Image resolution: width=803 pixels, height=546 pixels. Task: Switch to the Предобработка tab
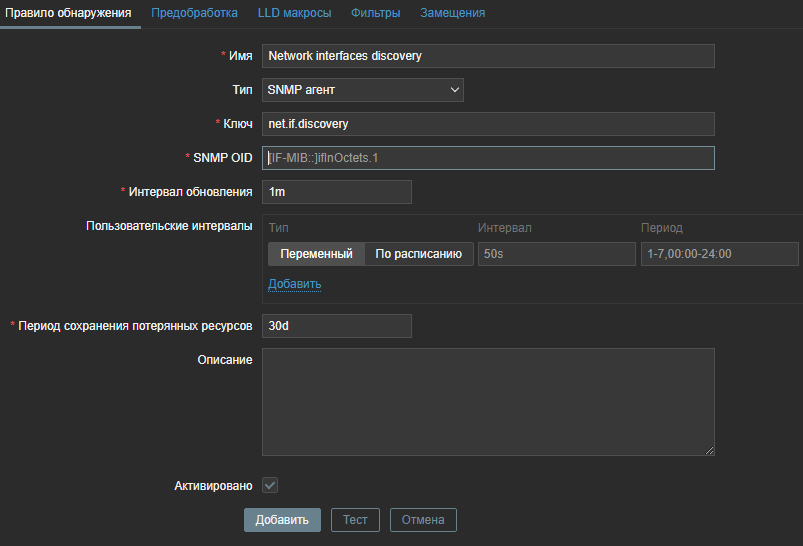(194, 13)
